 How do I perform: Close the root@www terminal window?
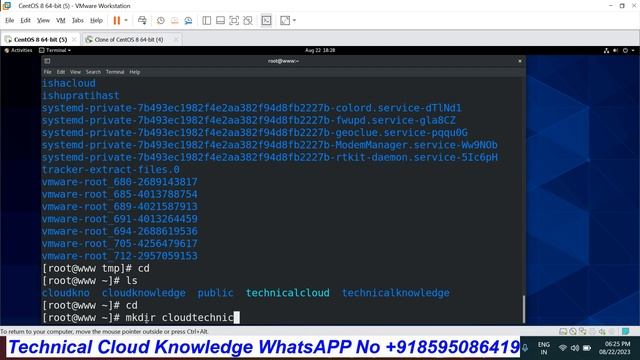coord(520,61)
